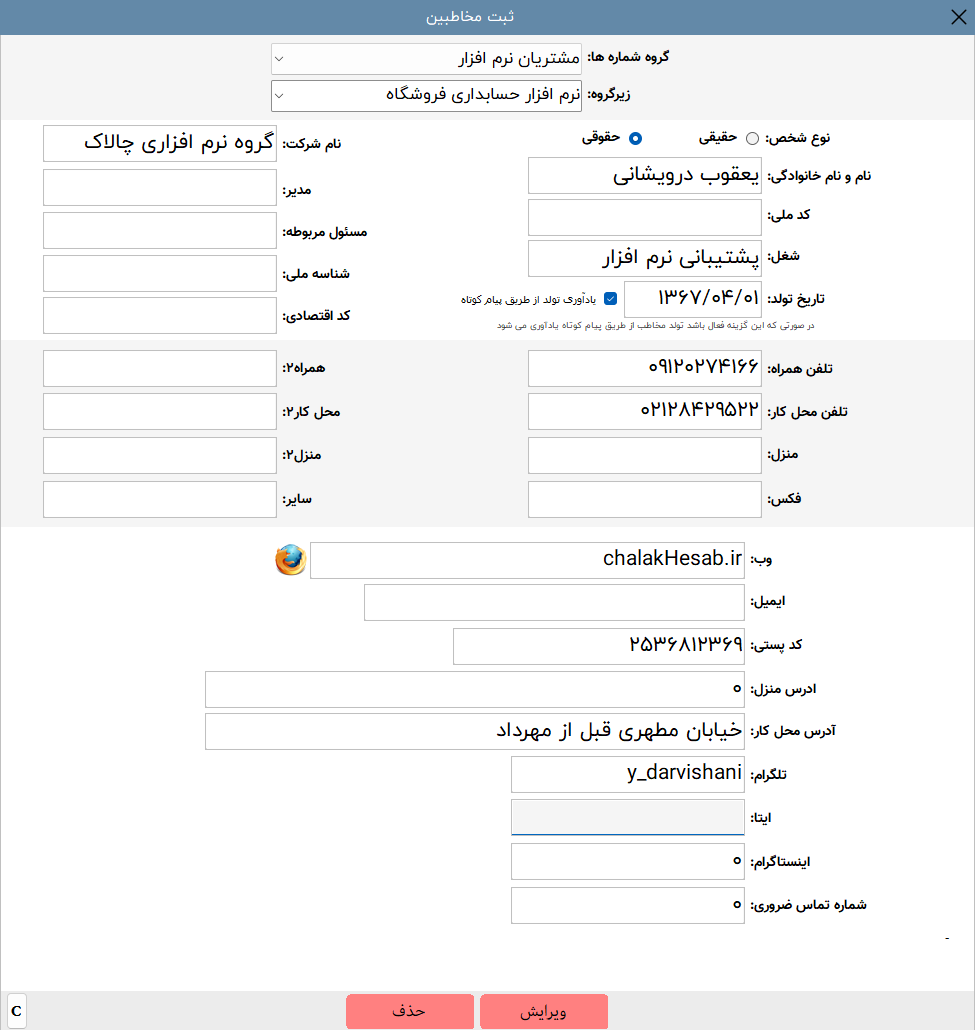
Task: Click the نام و نام خانوادگی field
Action: (644, 176)
